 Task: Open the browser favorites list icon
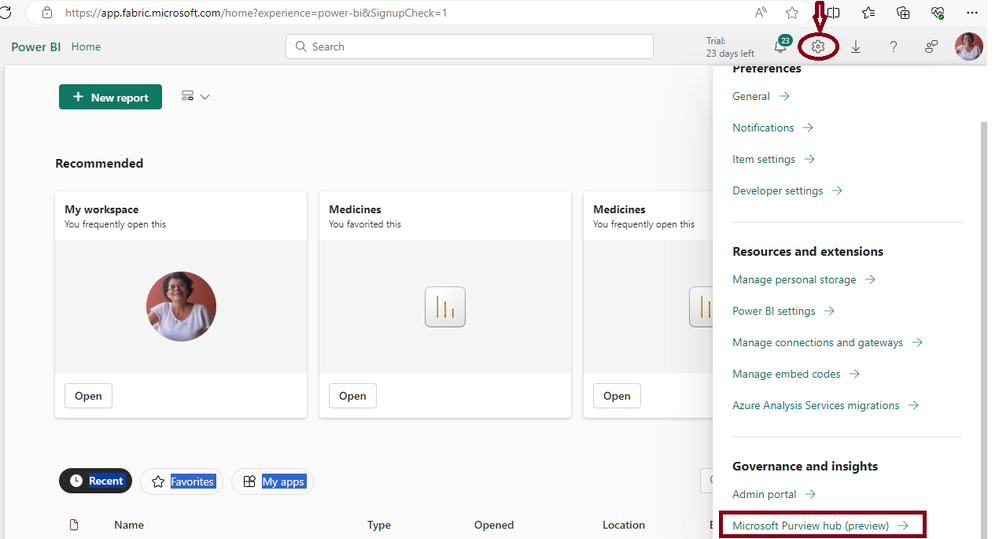click(868, 13)
